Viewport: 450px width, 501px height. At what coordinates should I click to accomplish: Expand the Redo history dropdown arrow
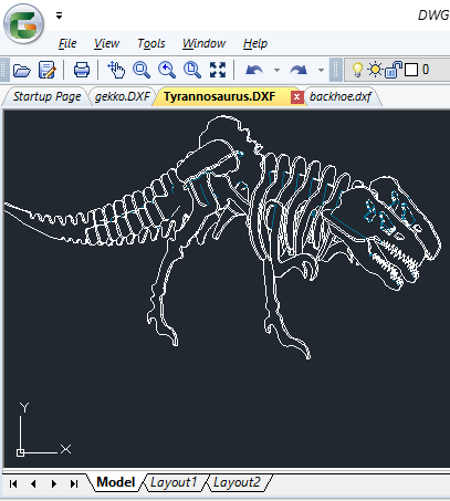tap(321, 70)
